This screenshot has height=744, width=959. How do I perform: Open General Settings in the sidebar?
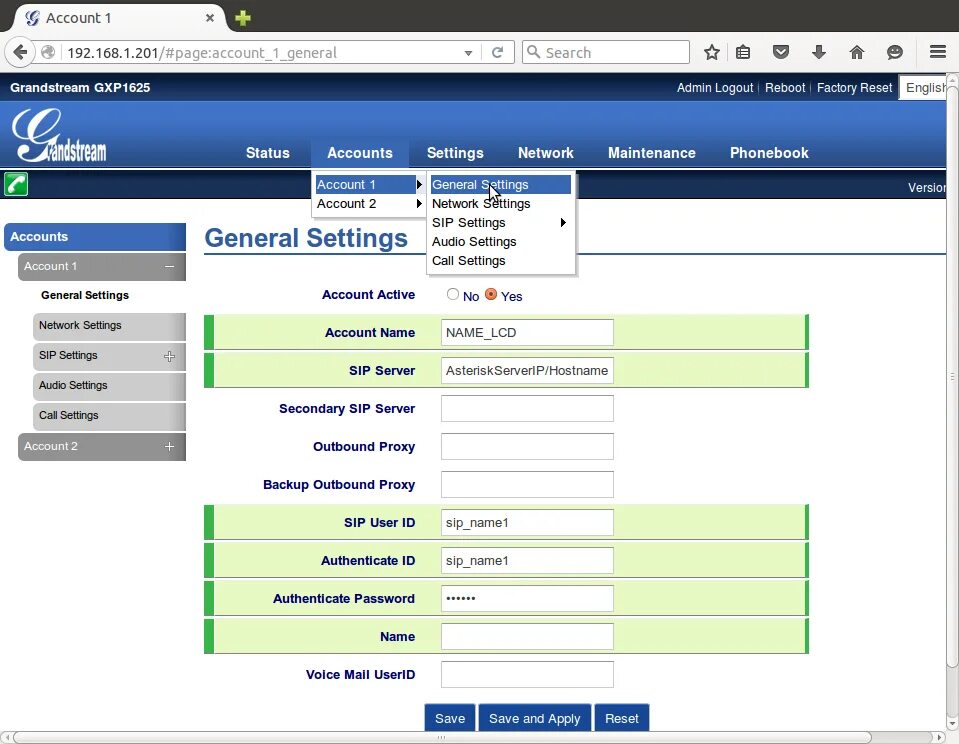click(x=85, y=295)
